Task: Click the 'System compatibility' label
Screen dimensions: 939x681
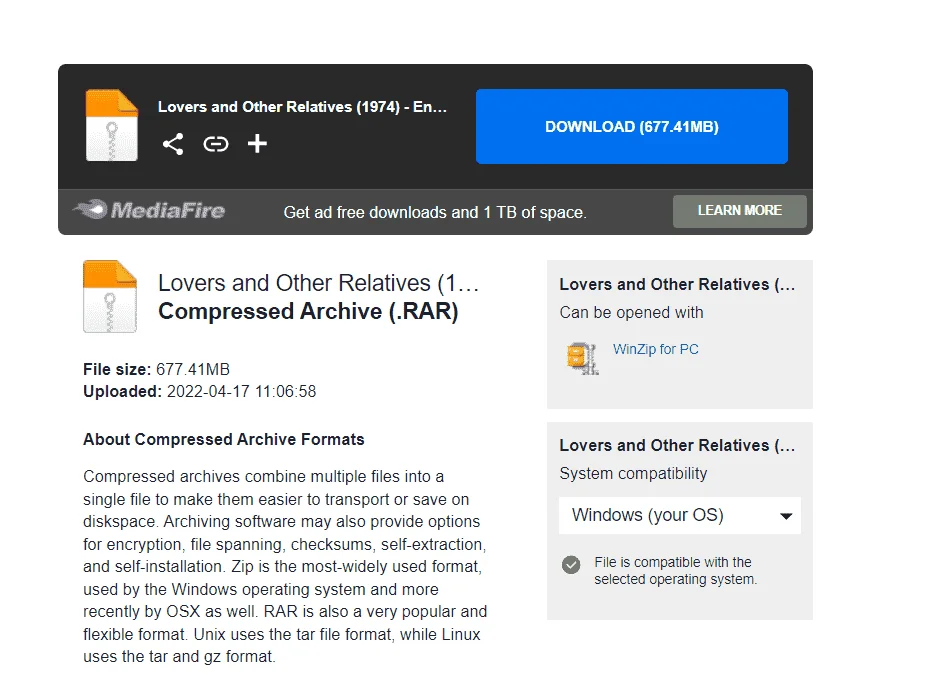Action: (x=633, y=473)
